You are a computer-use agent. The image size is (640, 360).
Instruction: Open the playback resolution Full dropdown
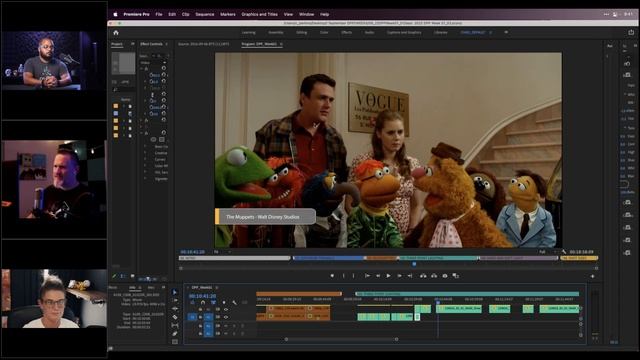coord(547,252)
